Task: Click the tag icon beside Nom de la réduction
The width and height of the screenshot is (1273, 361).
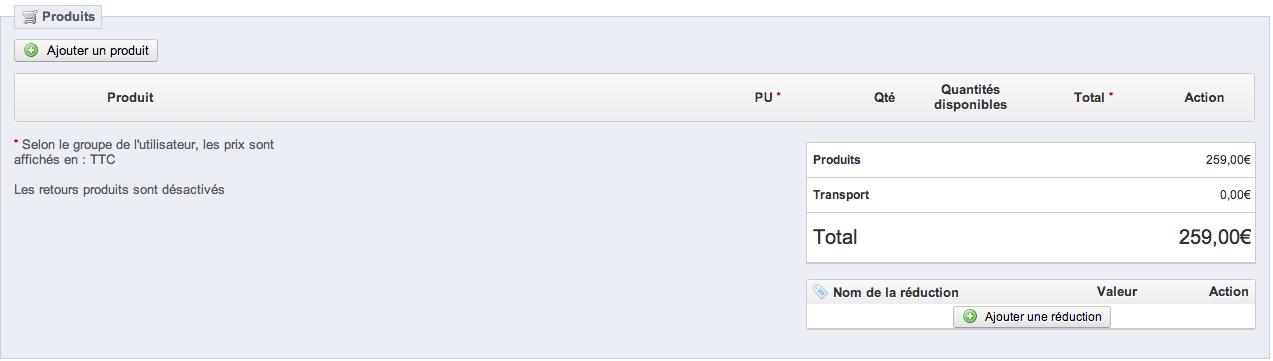Action: pyautogui.click(x=821, y=292)
